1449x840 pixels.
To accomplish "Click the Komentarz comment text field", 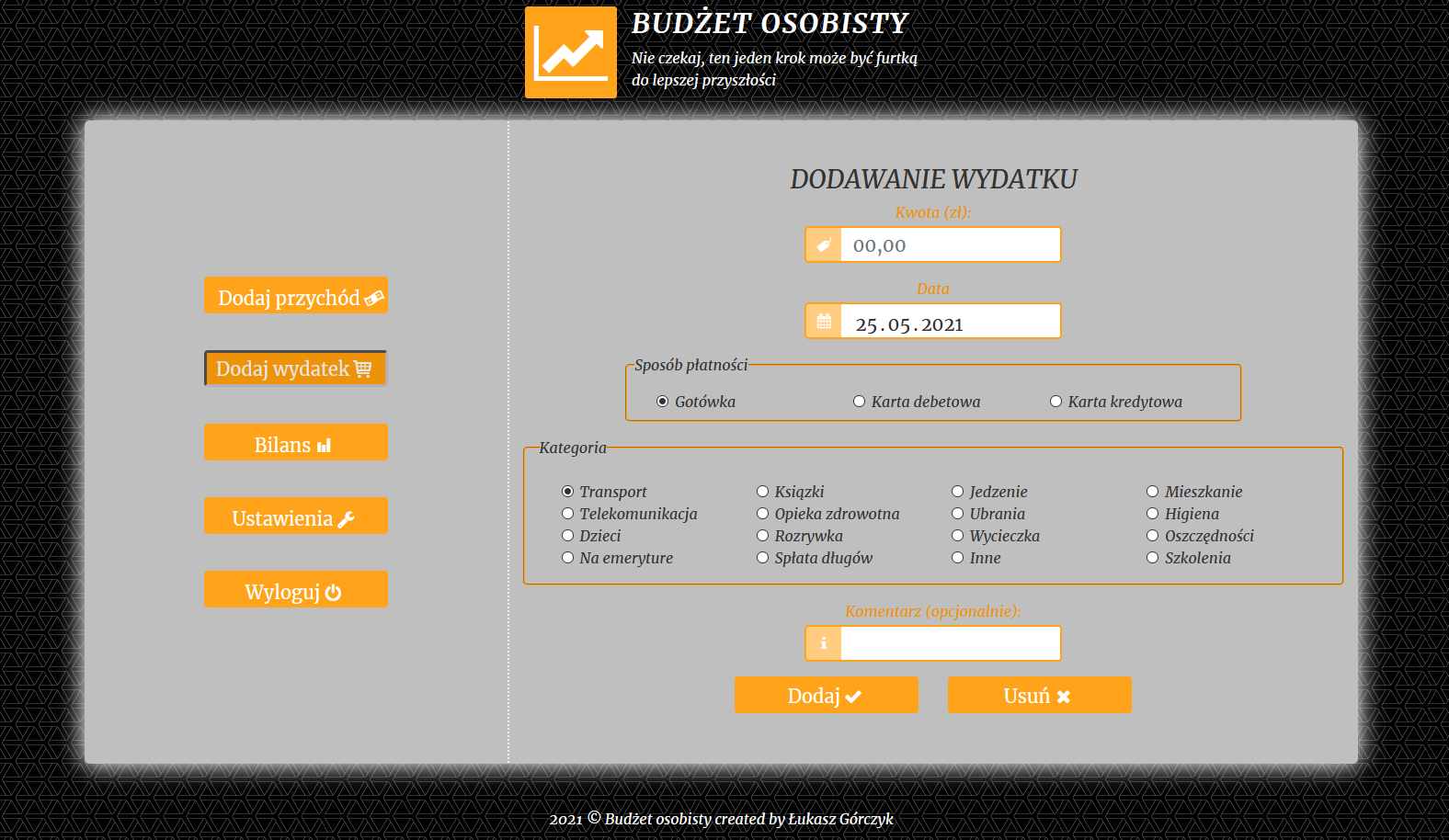I will pyautogui.click(x=950, y=643).
